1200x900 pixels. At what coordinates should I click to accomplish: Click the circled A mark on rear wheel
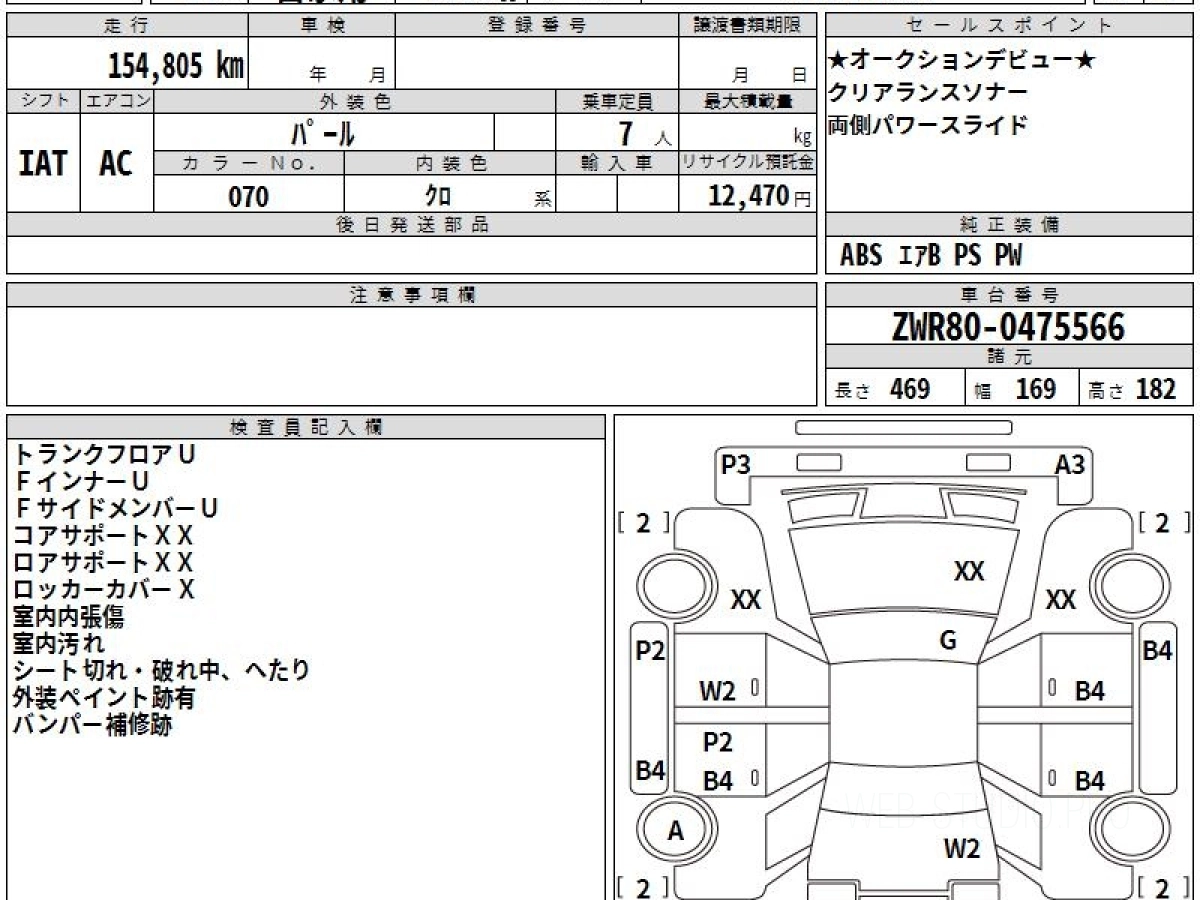pos(676,831)
